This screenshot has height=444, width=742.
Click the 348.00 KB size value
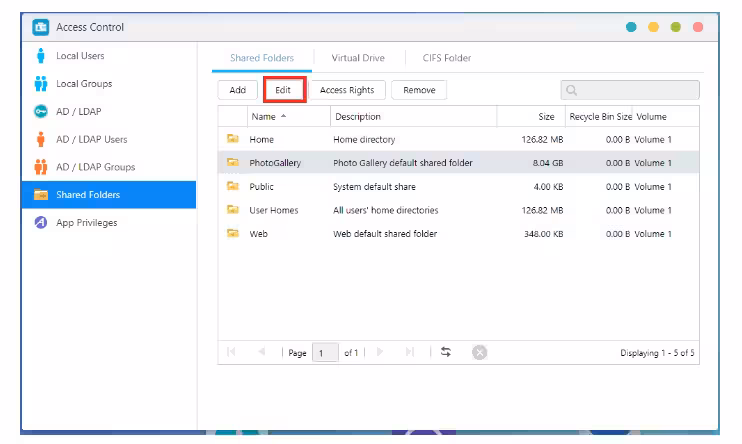tap(543, 234)
